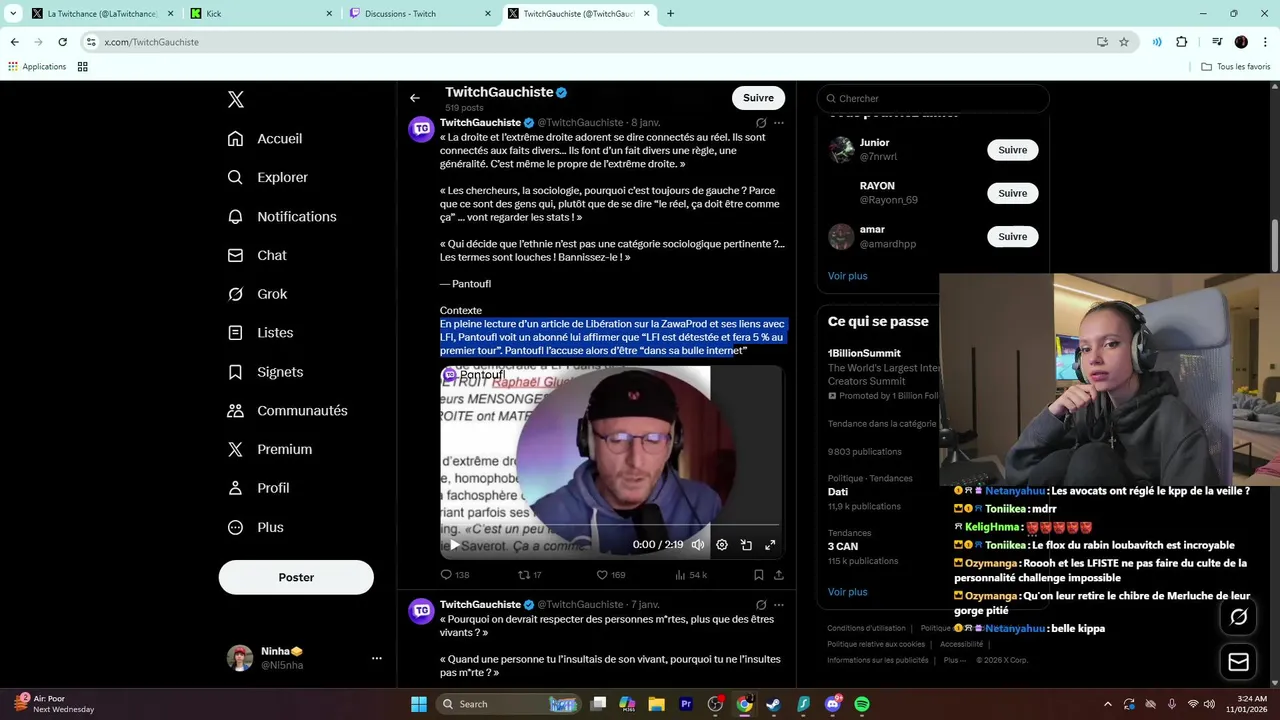Click Grok icon on 8 janv. post
Image resolution: width=1280 pixels, height=720 pixels.
coord(761,123)
